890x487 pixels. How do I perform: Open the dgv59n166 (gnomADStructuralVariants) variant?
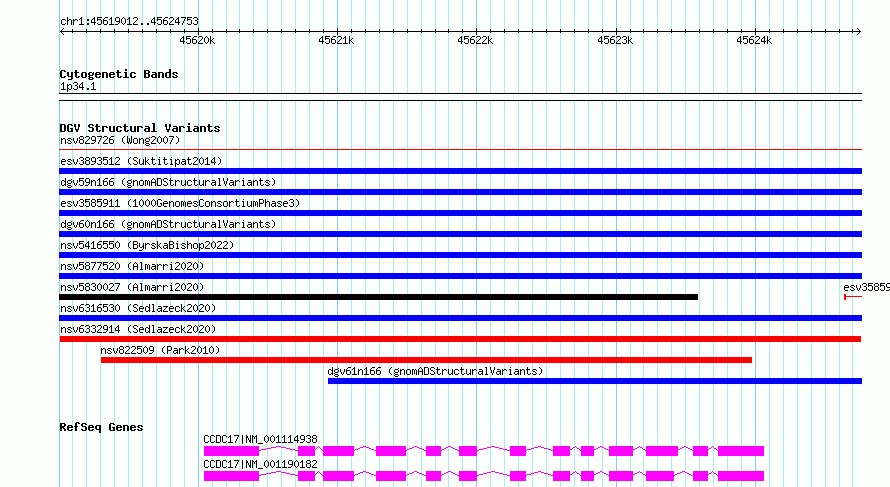click(168, 182)
